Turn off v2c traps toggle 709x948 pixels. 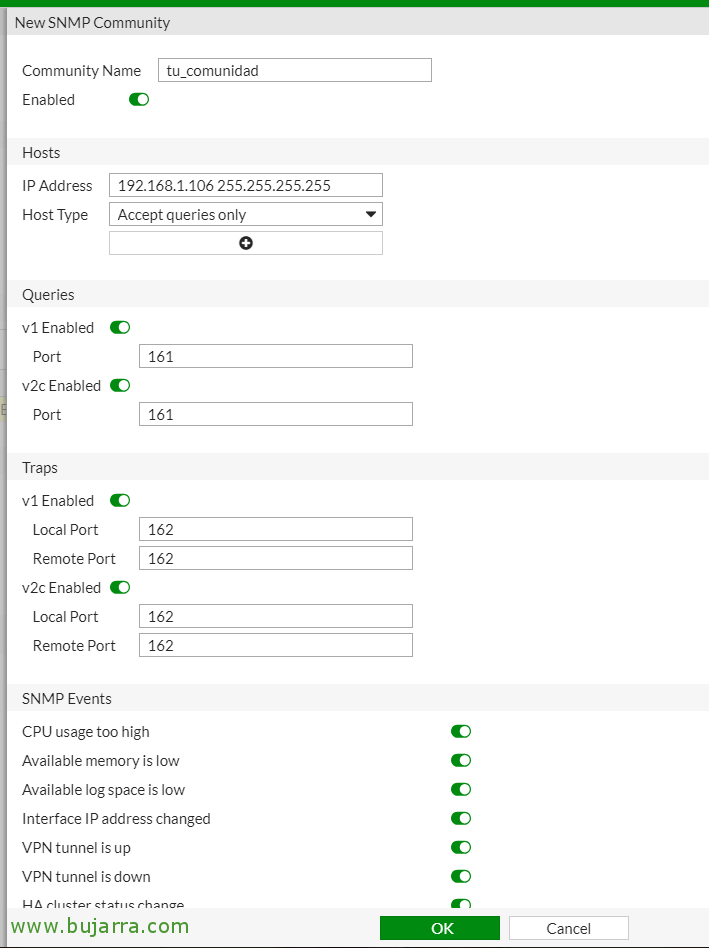[x=120, y=587]
